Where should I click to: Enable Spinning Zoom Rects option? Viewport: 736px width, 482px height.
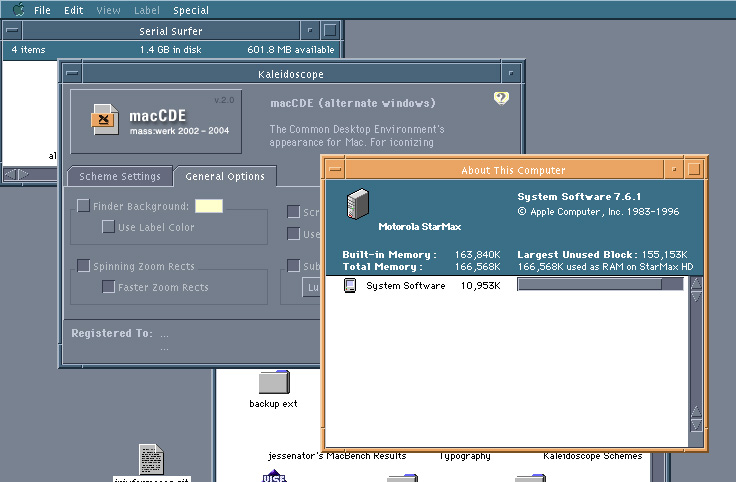click(x=83, y=266)
